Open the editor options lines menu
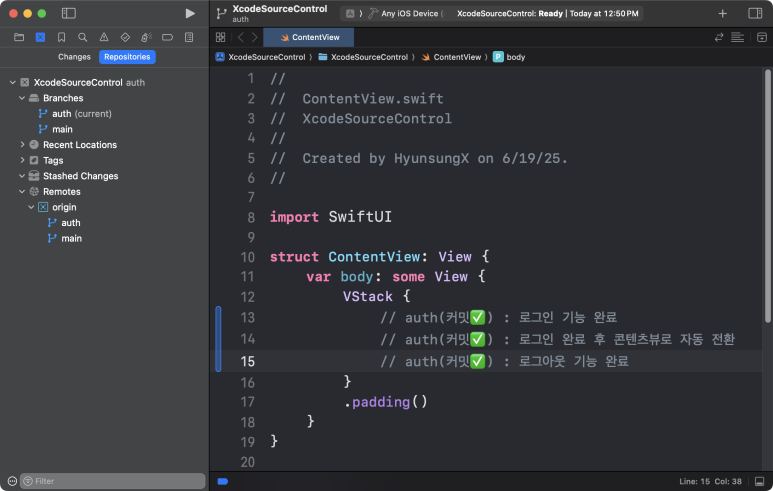773x491 pixels. (738, 37)
